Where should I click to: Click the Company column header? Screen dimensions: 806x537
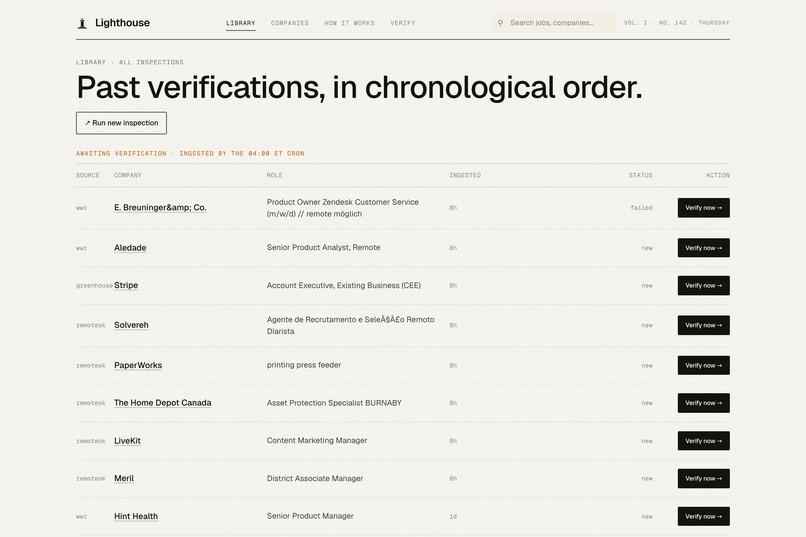click(x=127, y=175)
